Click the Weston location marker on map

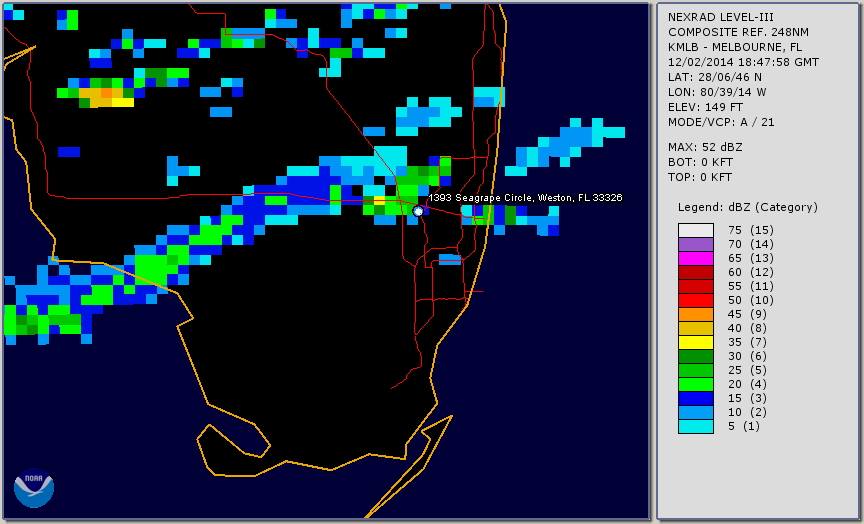418,211
